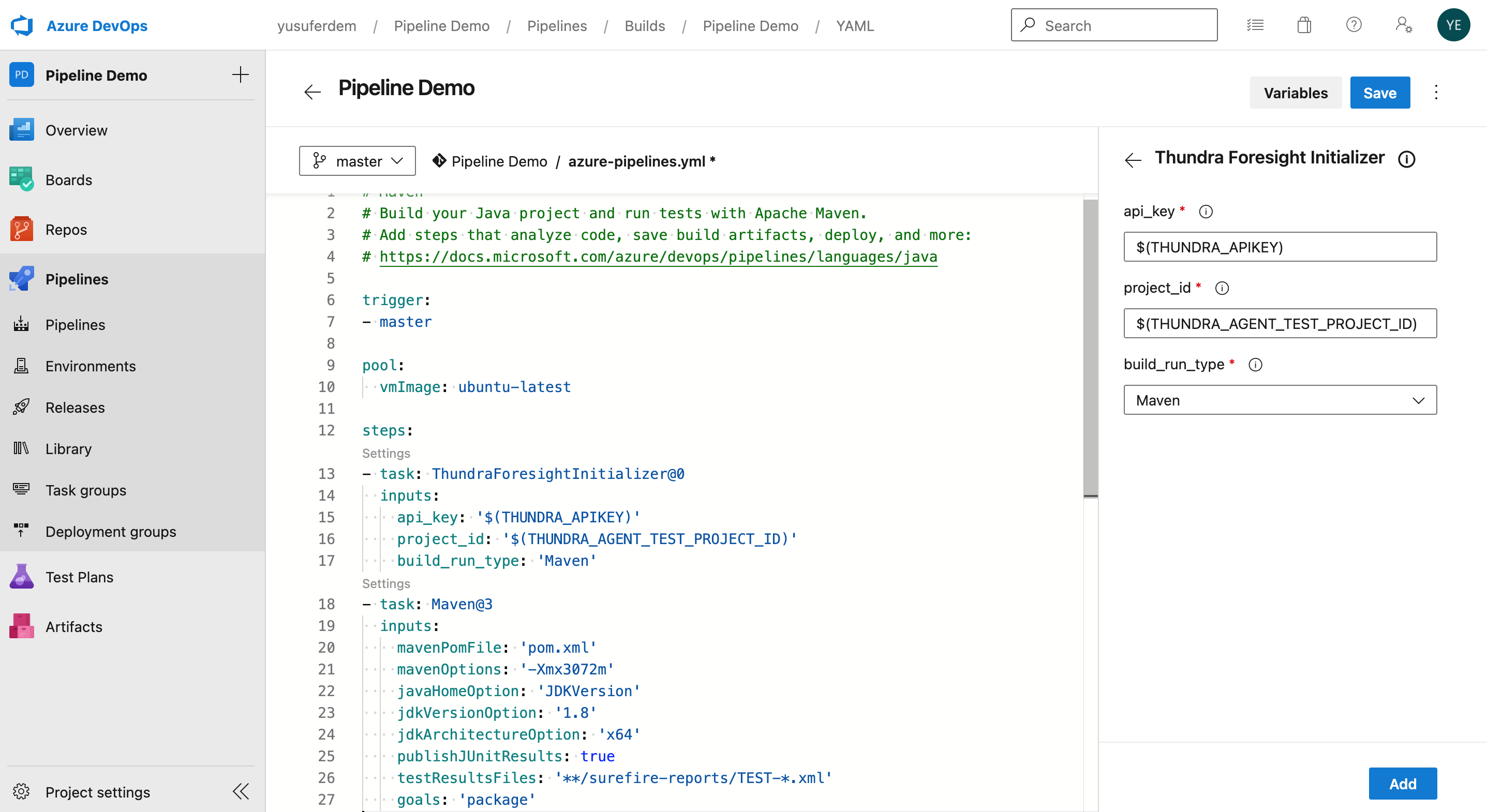
Task: Click the Pipelines breadcrumb
Action: click(x=557, y=25)
